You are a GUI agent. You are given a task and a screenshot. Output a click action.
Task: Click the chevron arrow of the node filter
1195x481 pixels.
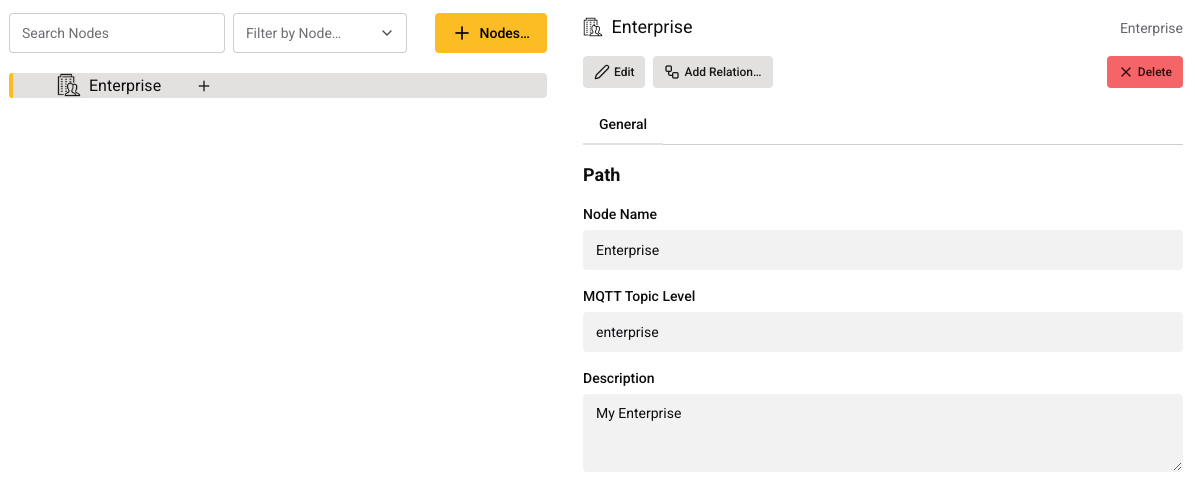tap(387, 33)
